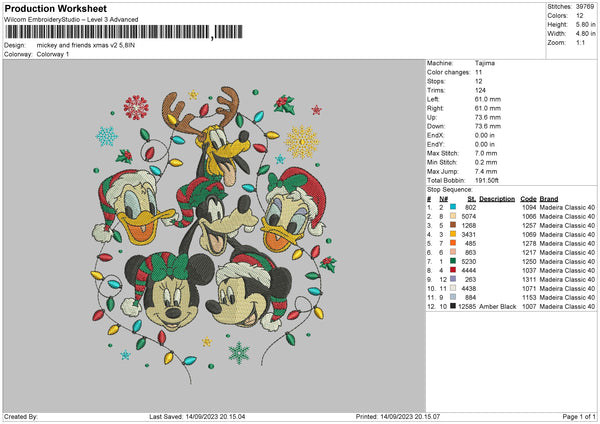Click 'Madeira Classic 40' in row with code 1278
The width and height of the screenshot is (600, 424).
[x=567, y=243]
